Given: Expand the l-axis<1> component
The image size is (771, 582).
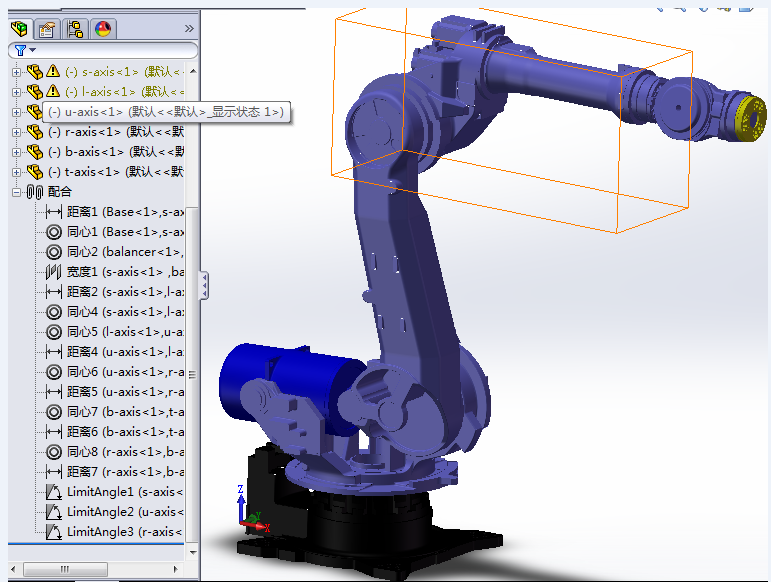Looking at the screenshot, I should pyautogui.click(x=16, y=92).
